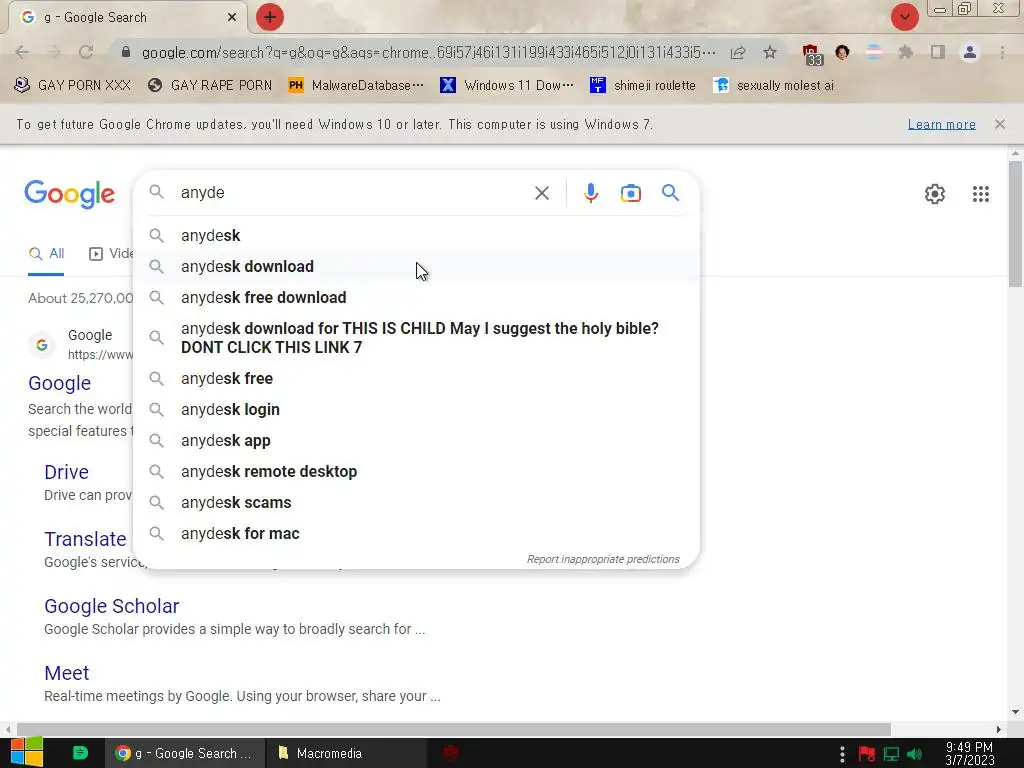Go forward with the forward arrow
The height and width of the screenshot is (768, 1024).
click(x=54, y=52)
